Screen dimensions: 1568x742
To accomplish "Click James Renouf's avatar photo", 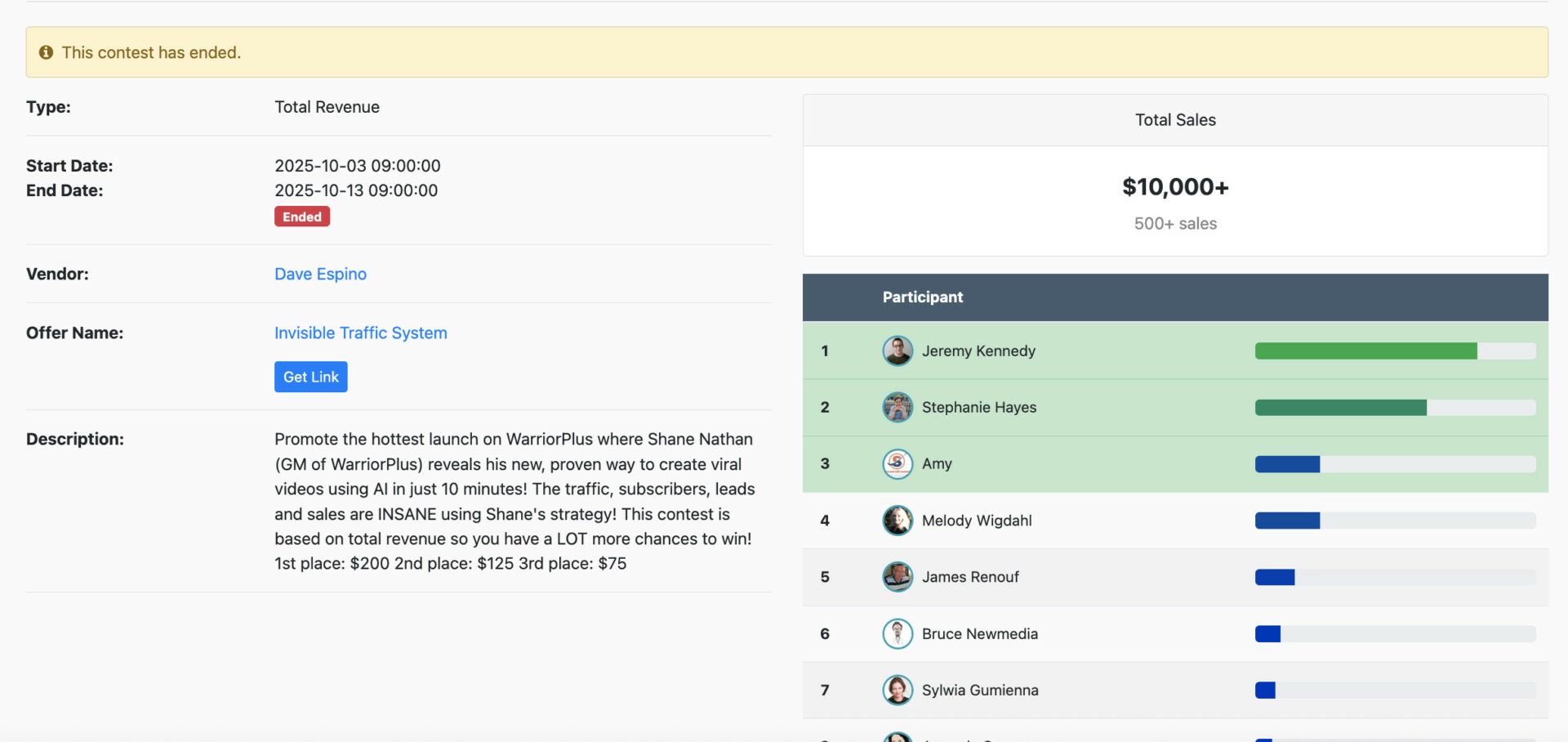I will pos(897,577).
